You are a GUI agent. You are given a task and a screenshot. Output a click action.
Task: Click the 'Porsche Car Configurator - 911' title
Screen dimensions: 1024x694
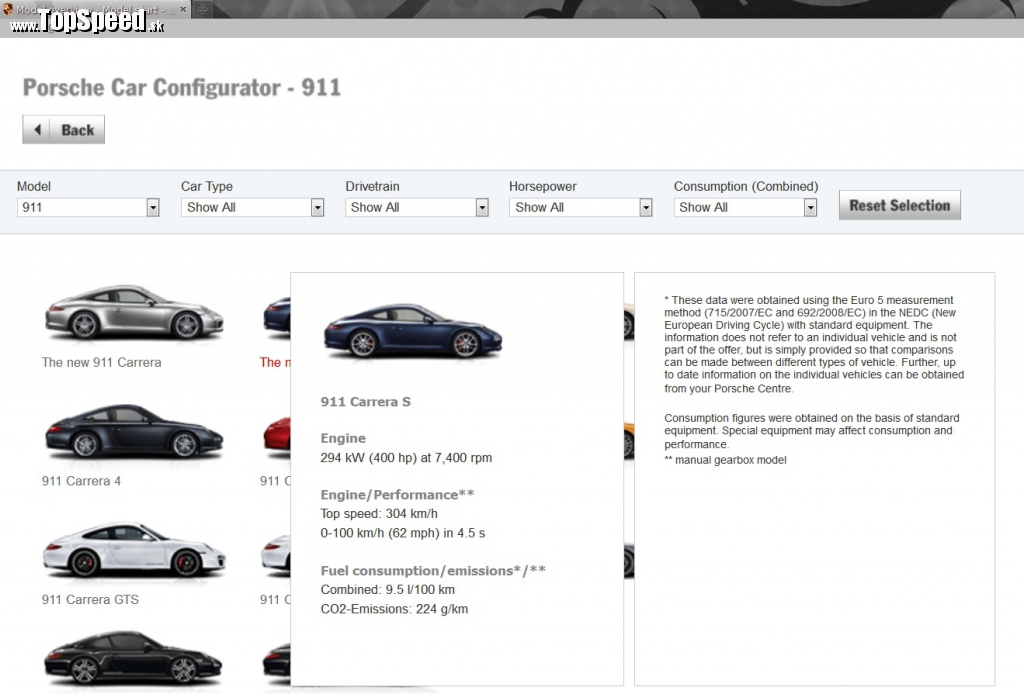182,87
